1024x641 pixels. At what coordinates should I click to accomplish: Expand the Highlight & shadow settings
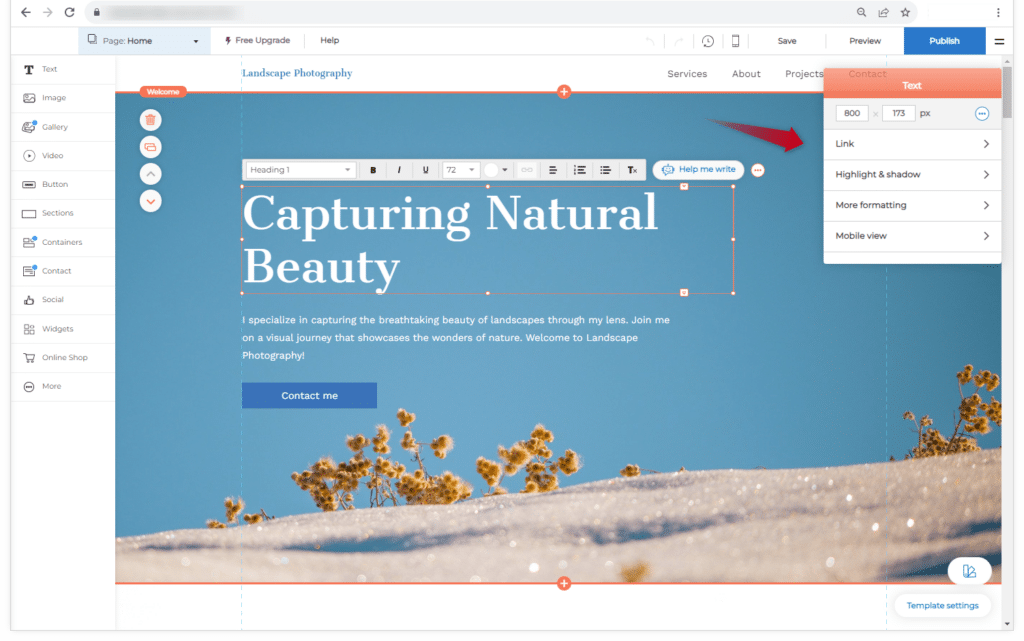[912, 175]
